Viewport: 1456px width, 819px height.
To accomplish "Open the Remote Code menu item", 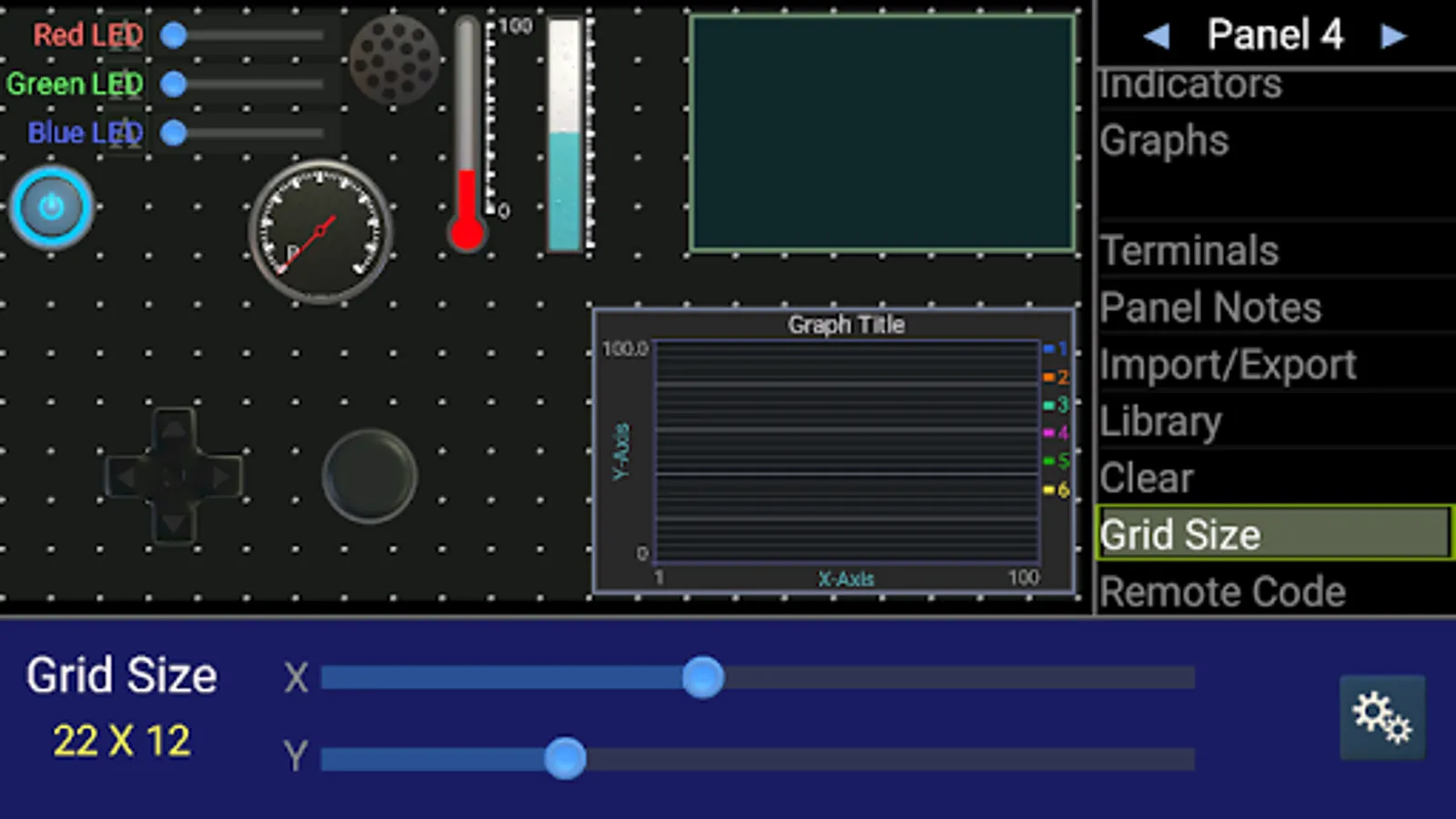I will [x=1275, y=591].
